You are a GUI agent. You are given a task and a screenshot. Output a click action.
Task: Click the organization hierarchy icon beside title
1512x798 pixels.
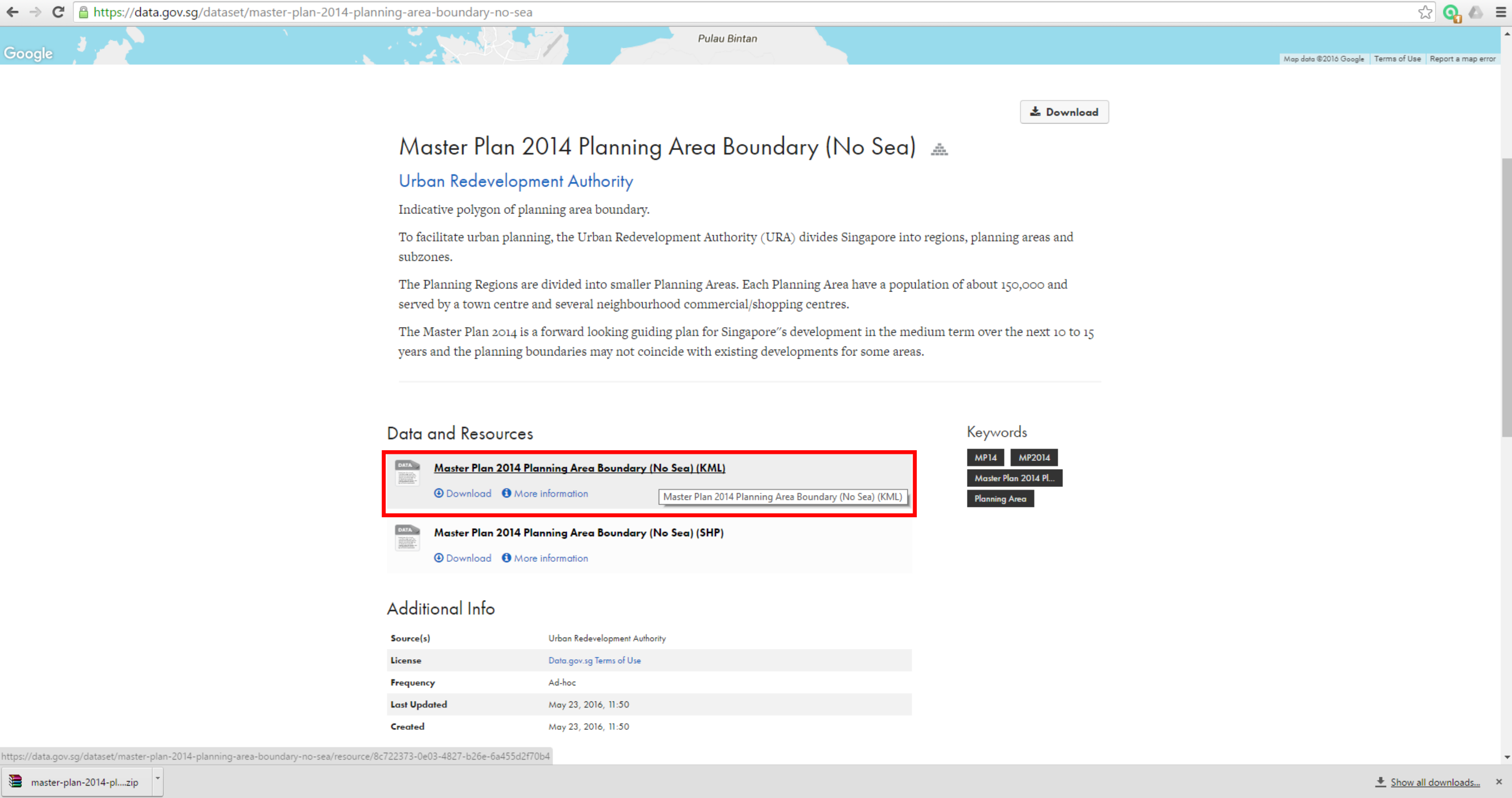(x=939, y=150)
